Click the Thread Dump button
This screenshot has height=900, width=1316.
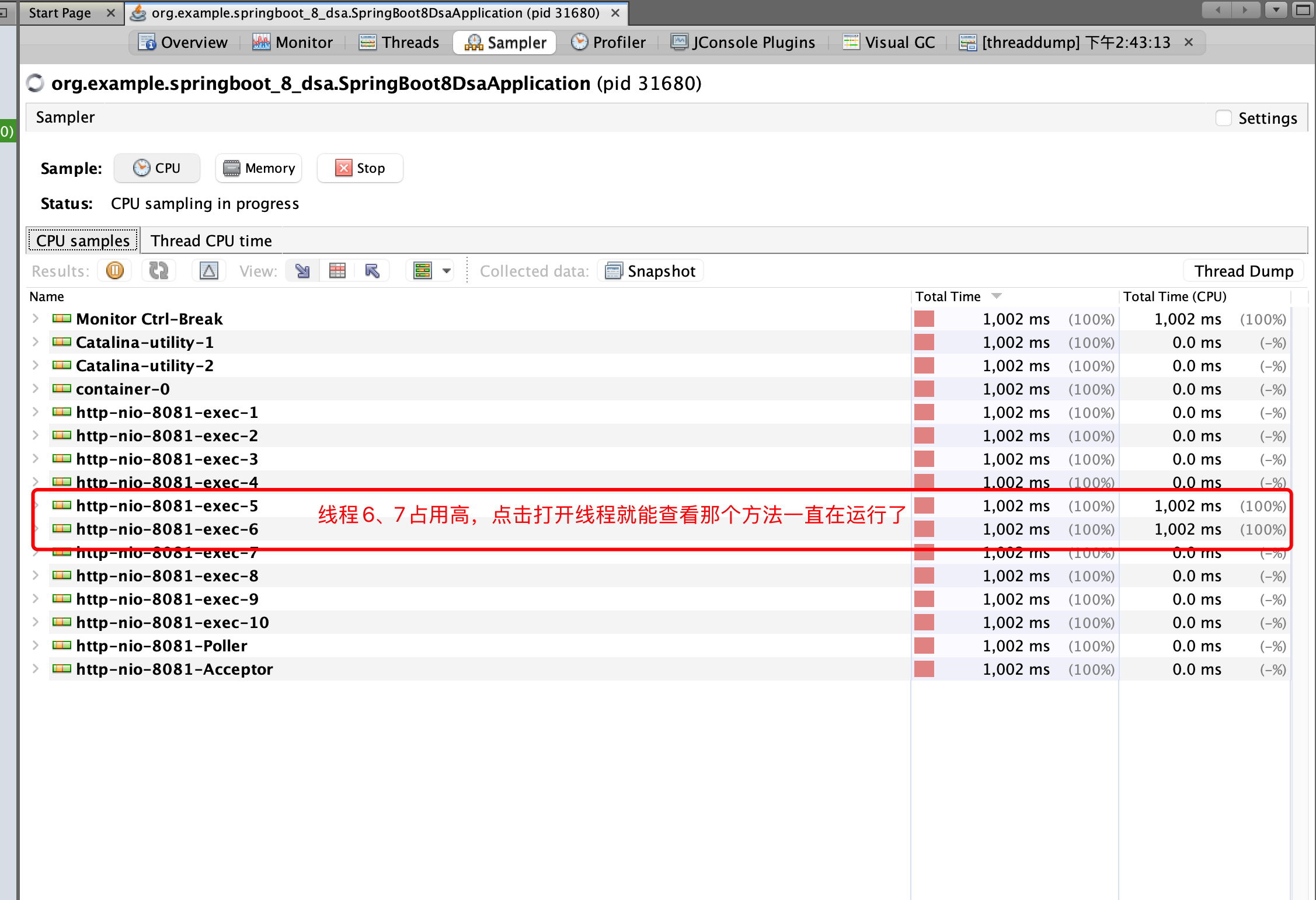point(1244,271)
